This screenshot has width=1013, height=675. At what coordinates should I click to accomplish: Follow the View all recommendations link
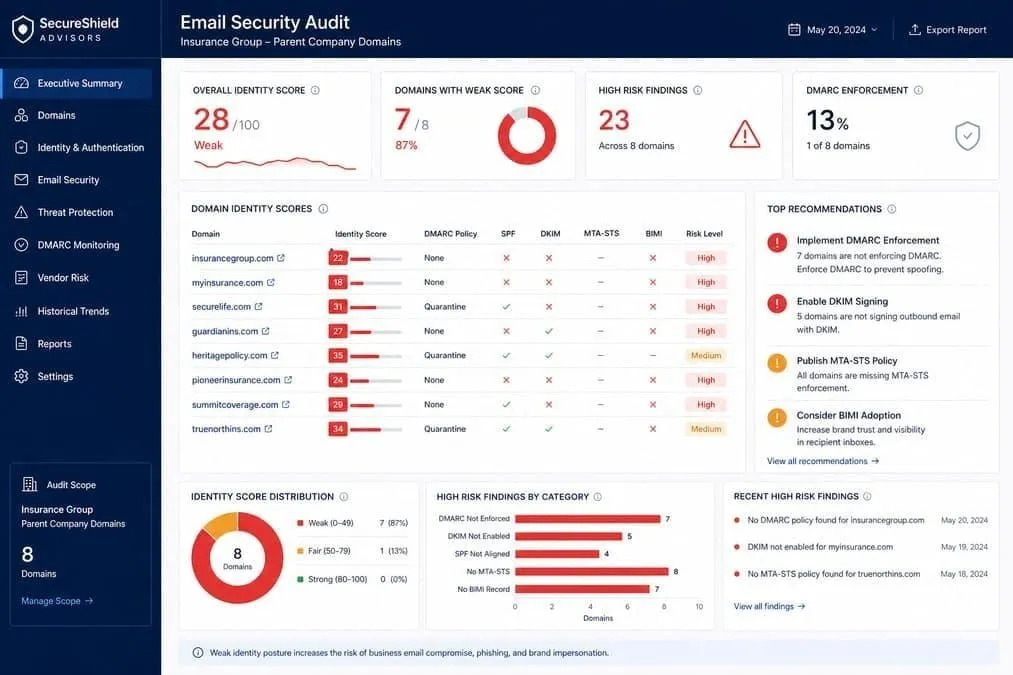[822, 461]
